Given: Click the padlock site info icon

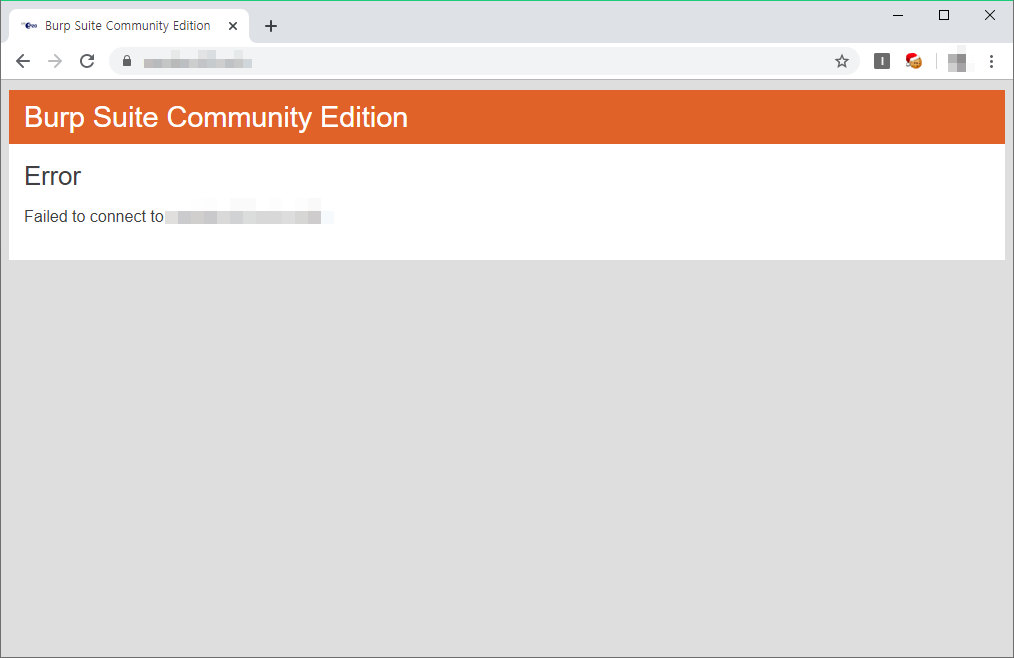Looking at the screenshot, I should coord(127,61).
